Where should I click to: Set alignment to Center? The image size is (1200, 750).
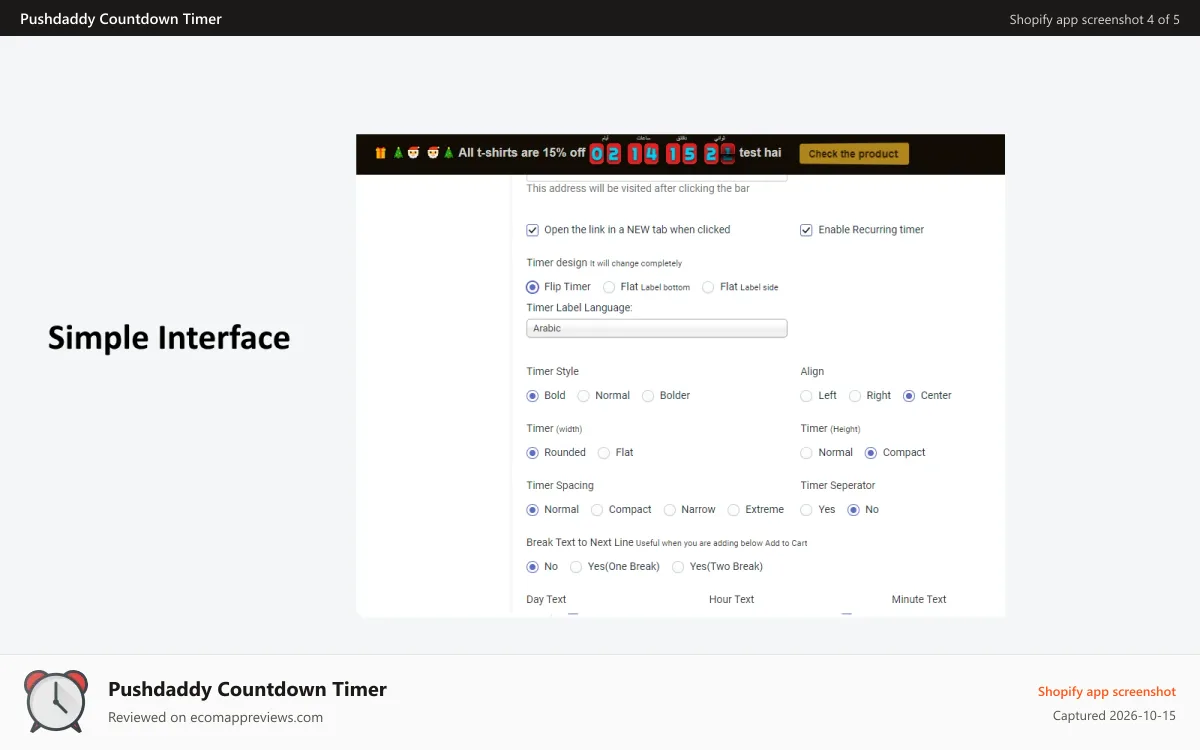tap(909, 396)
